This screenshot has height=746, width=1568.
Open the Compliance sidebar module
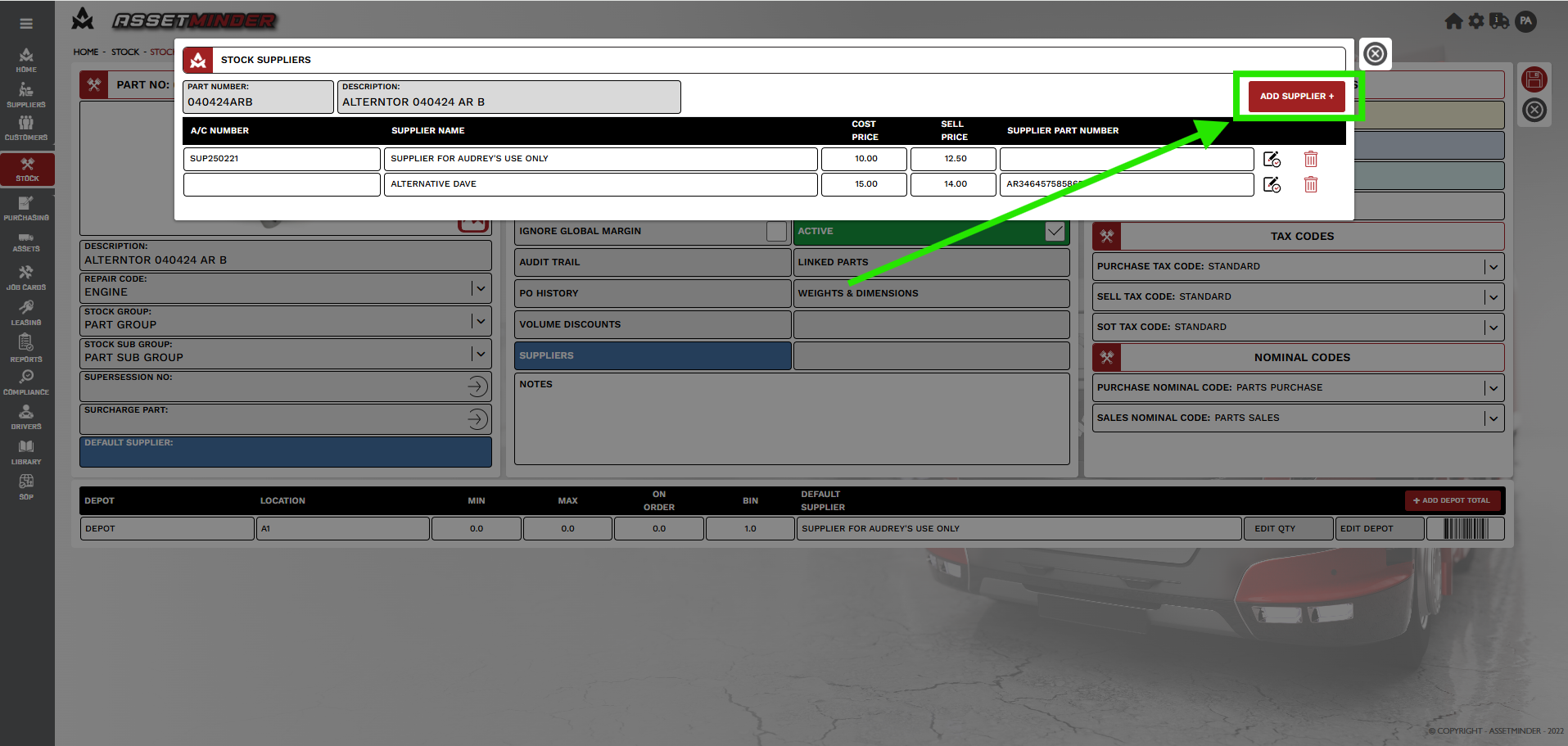click(x=26, y=382)
